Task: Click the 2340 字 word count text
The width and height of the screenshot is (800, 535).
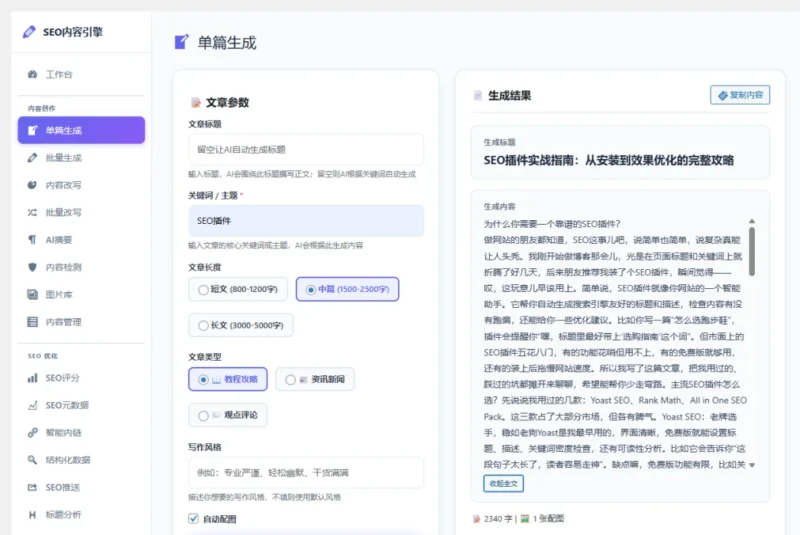Action: point(498,519)
